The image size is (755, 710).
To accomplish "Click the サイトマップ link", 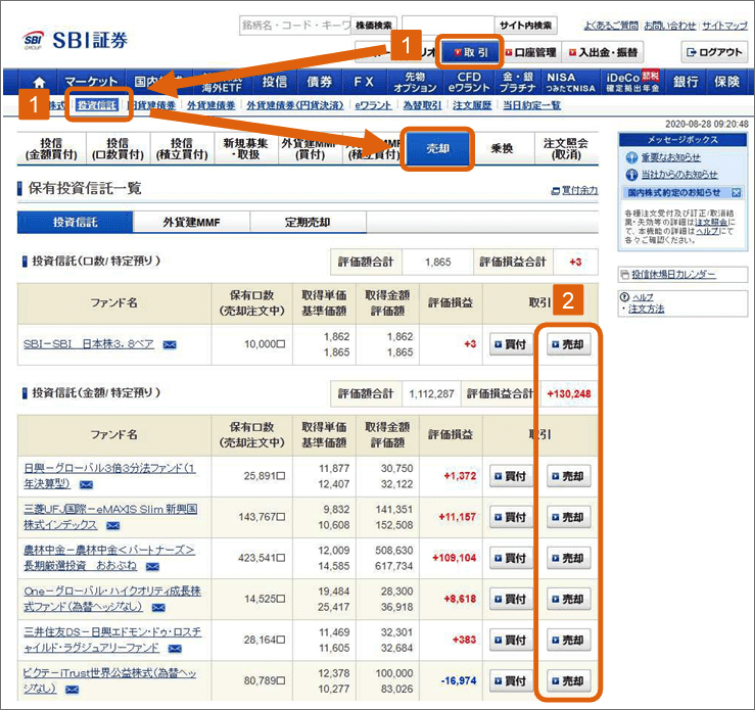I will (x=725, y=26).
